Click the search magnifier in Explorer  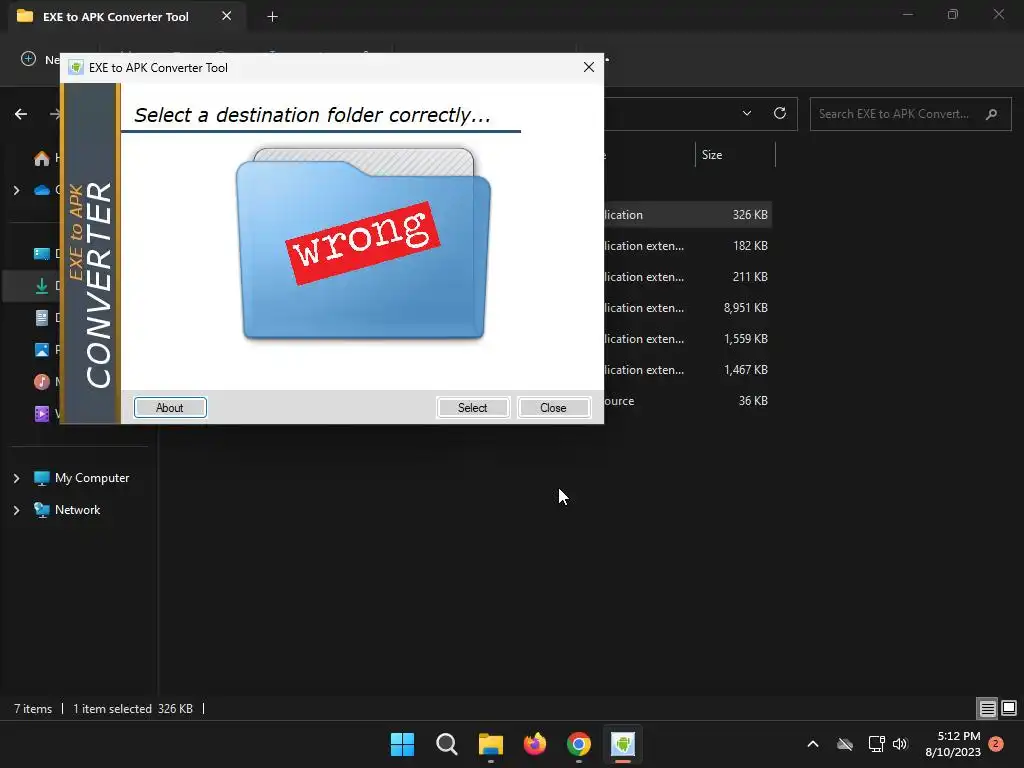(x=991, y=114)
